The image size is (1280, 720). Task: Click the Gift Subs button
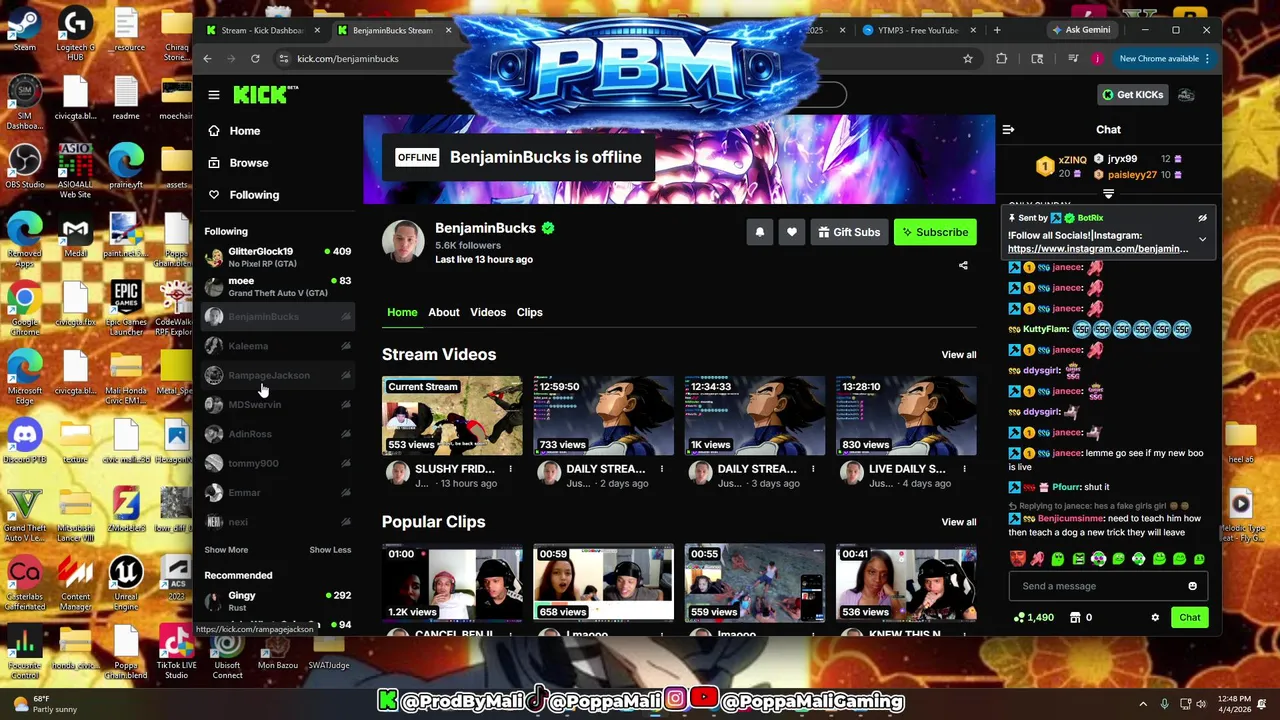coord(848,232)
